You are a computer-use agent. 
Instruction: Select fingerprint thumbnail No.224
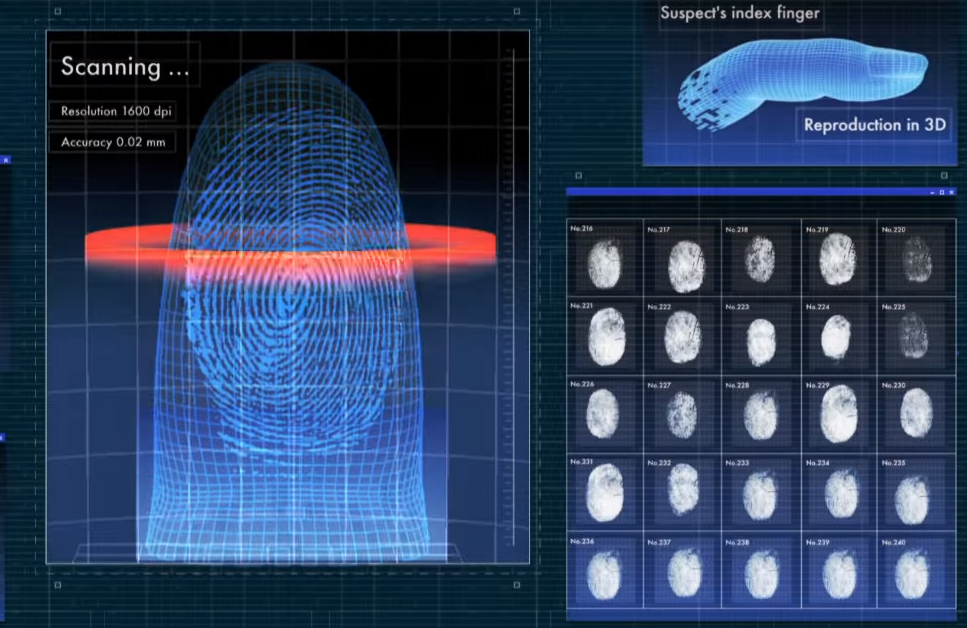coord(838,337)
